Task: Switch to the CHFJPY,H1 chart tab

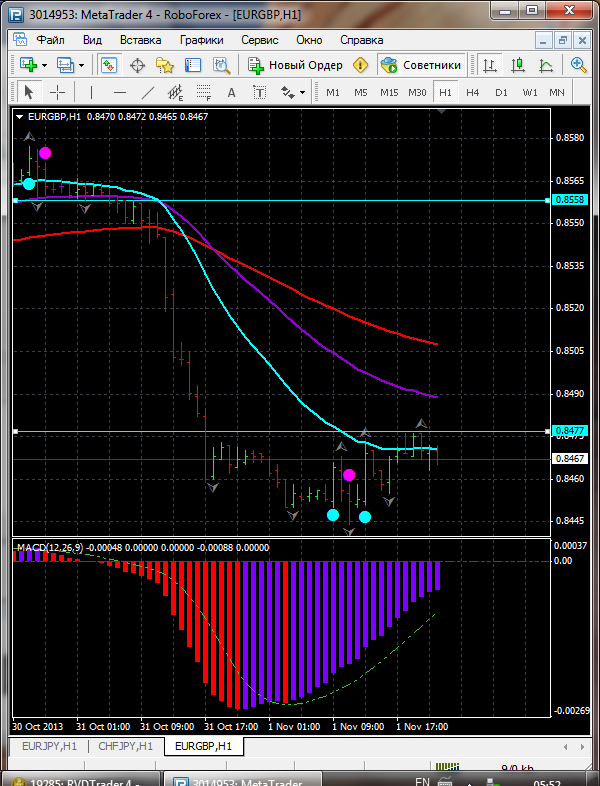Action: (125, 746)
